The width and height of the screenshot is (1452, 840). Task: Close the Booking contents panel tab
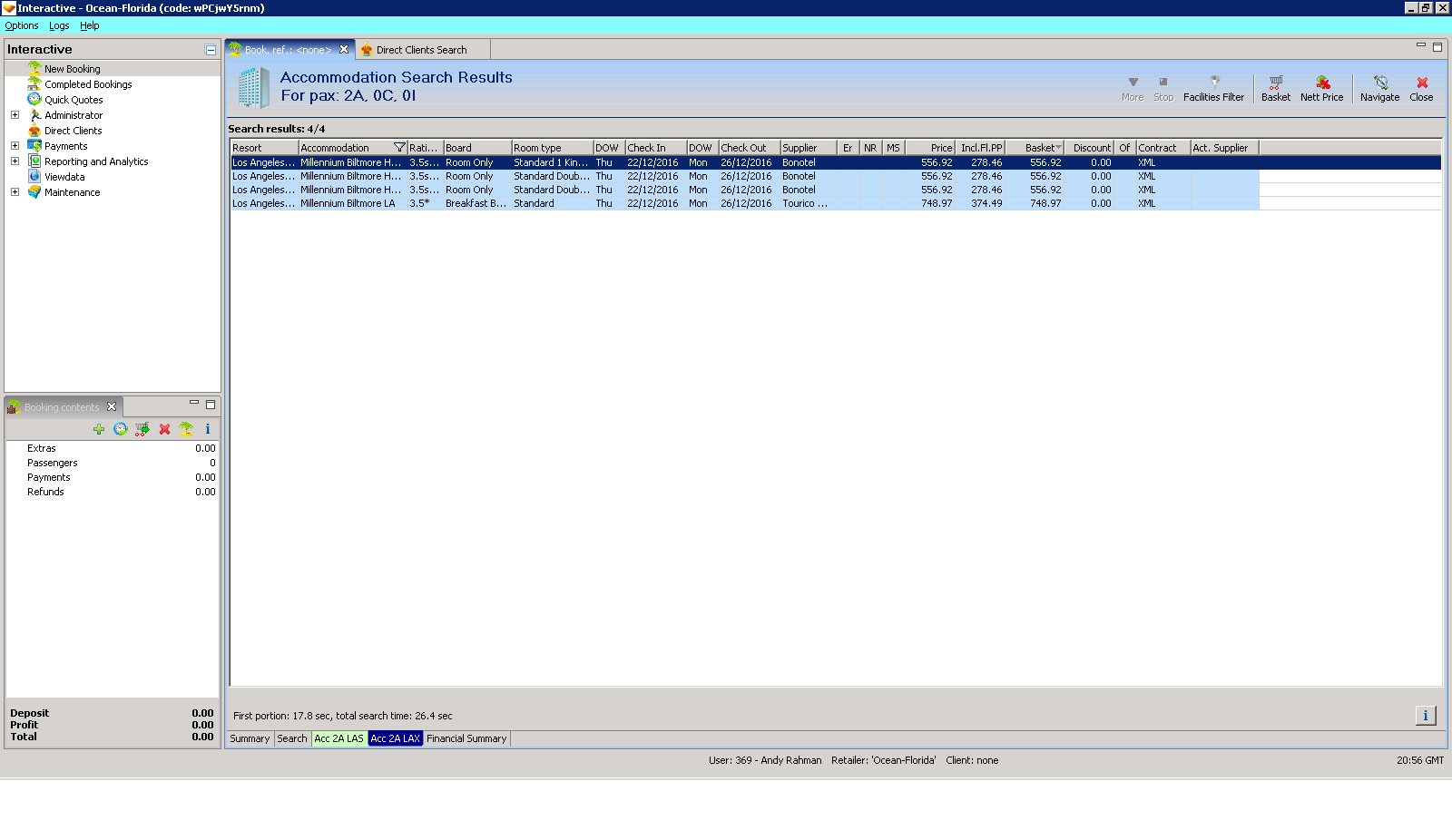point(112,406)
